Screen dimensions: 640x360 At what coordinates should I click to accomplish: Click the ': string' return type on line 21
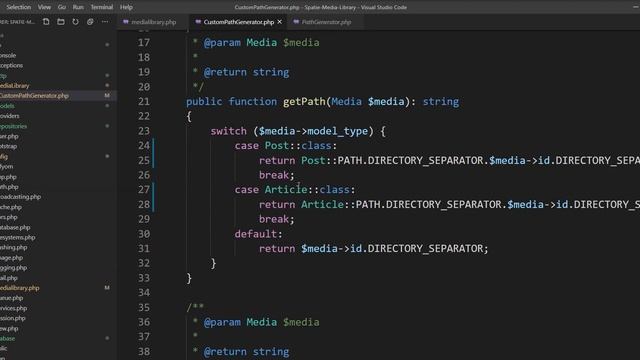[435, 102]
